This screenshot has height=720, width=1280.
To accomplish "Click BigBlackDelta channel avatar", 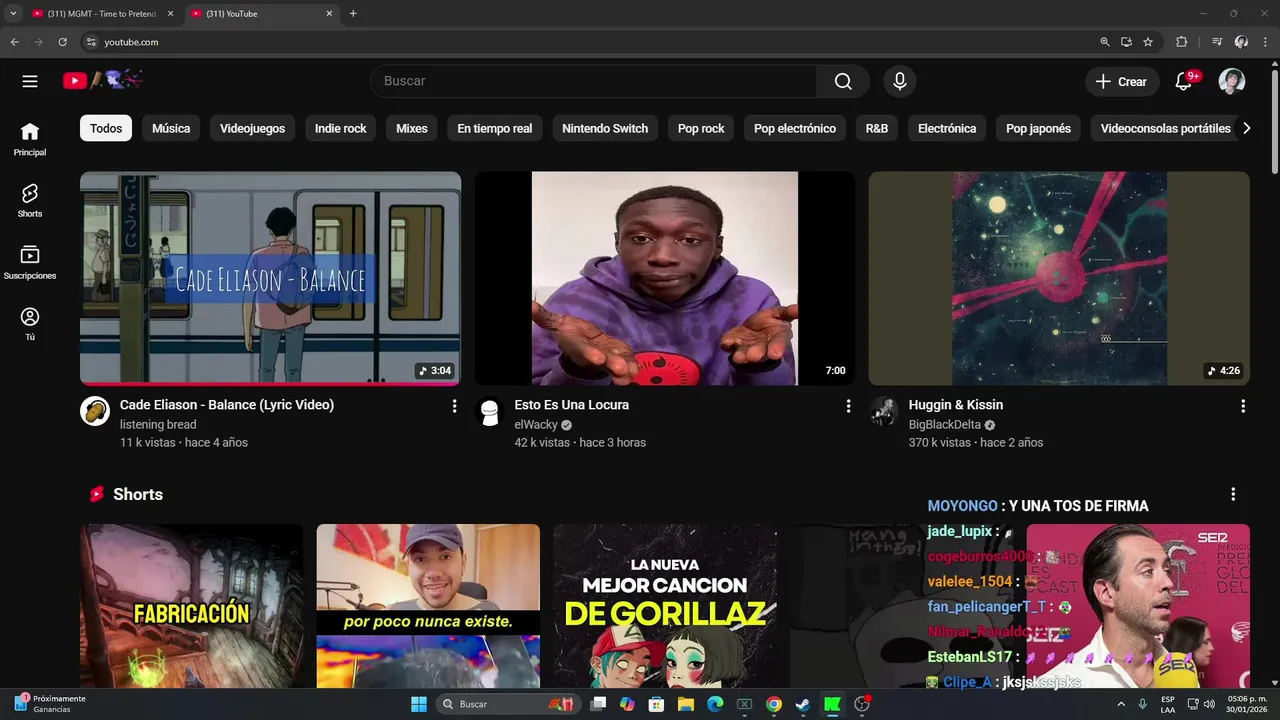I will tap(883, 411).
